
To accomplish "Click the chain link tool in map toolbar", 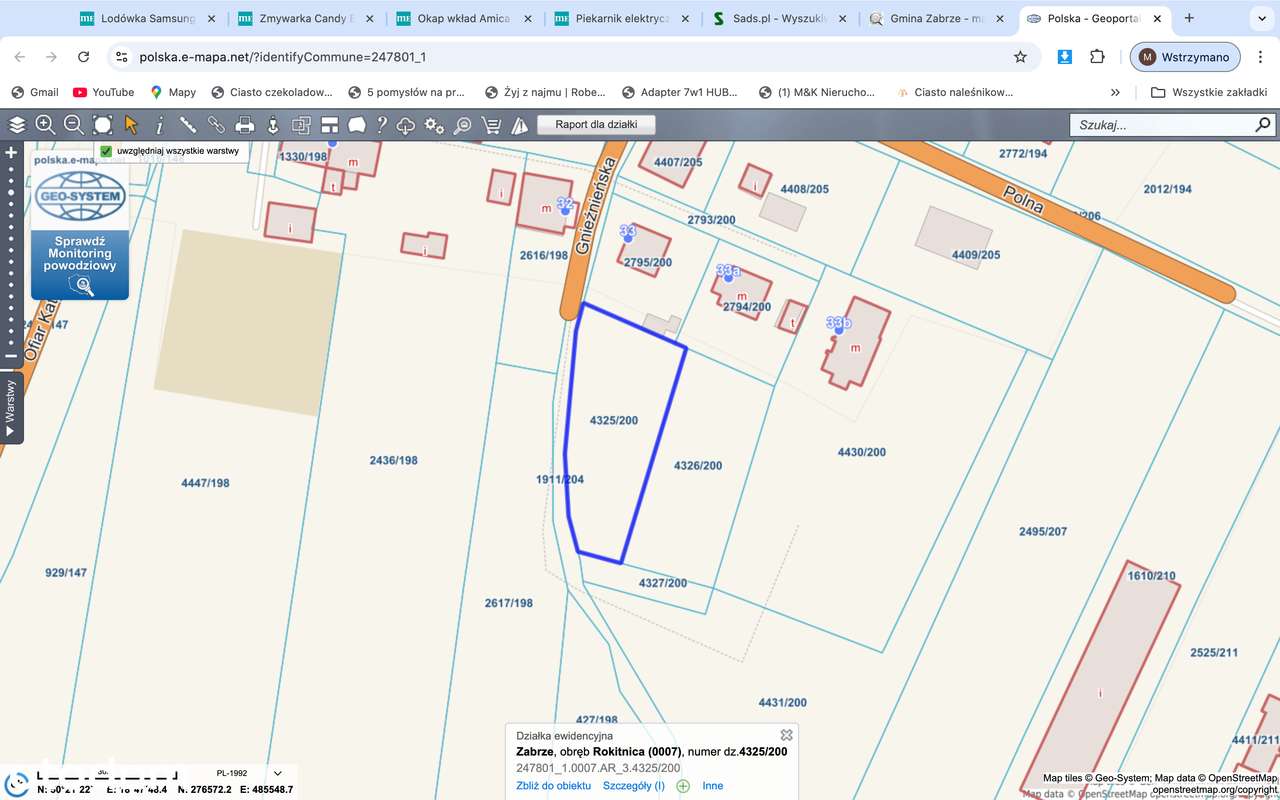I will click(216, 125).
